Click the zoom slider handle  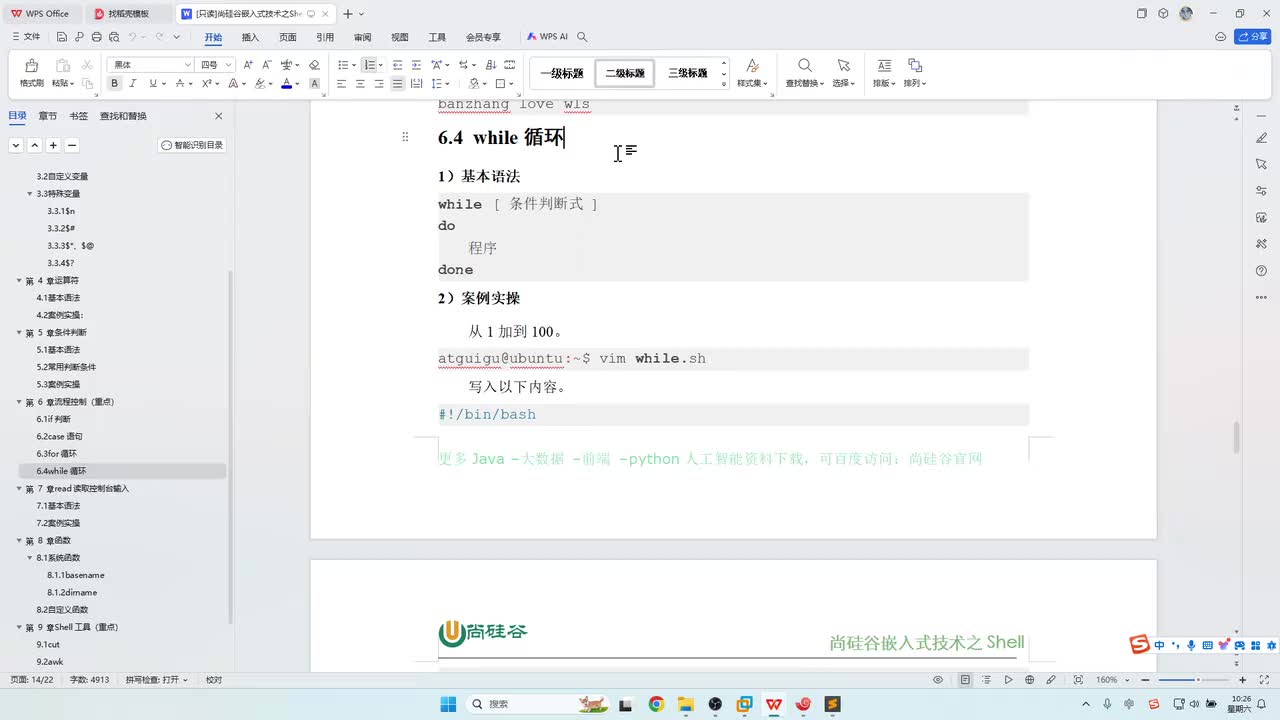[1199, 680]
